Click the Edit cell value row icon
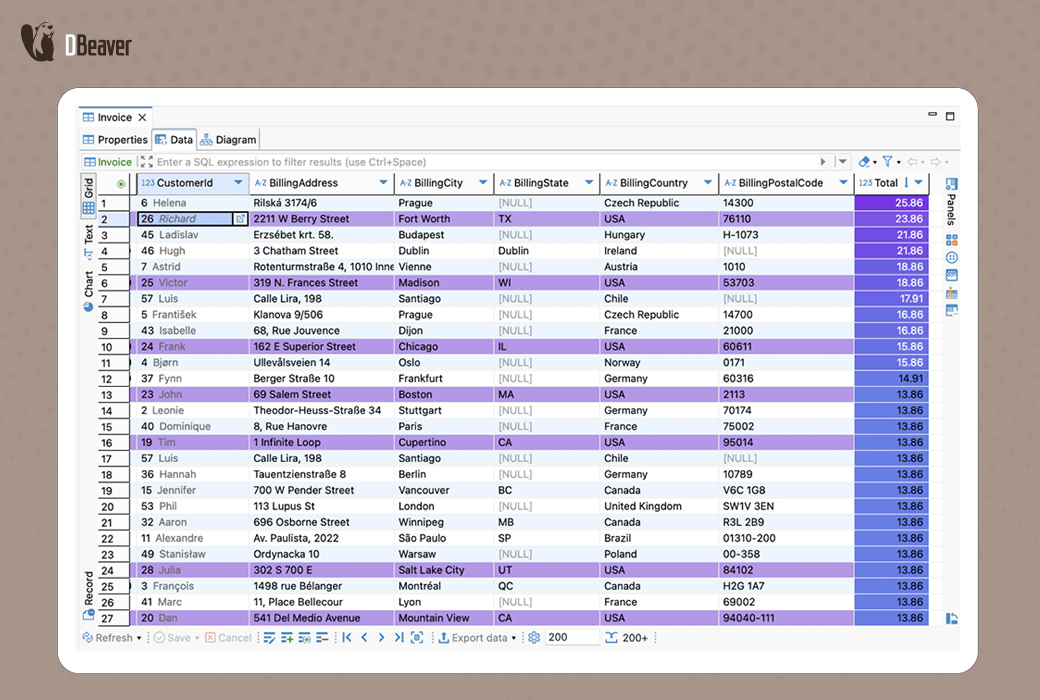The image size is (1040, 700). [x=270, y=638]
